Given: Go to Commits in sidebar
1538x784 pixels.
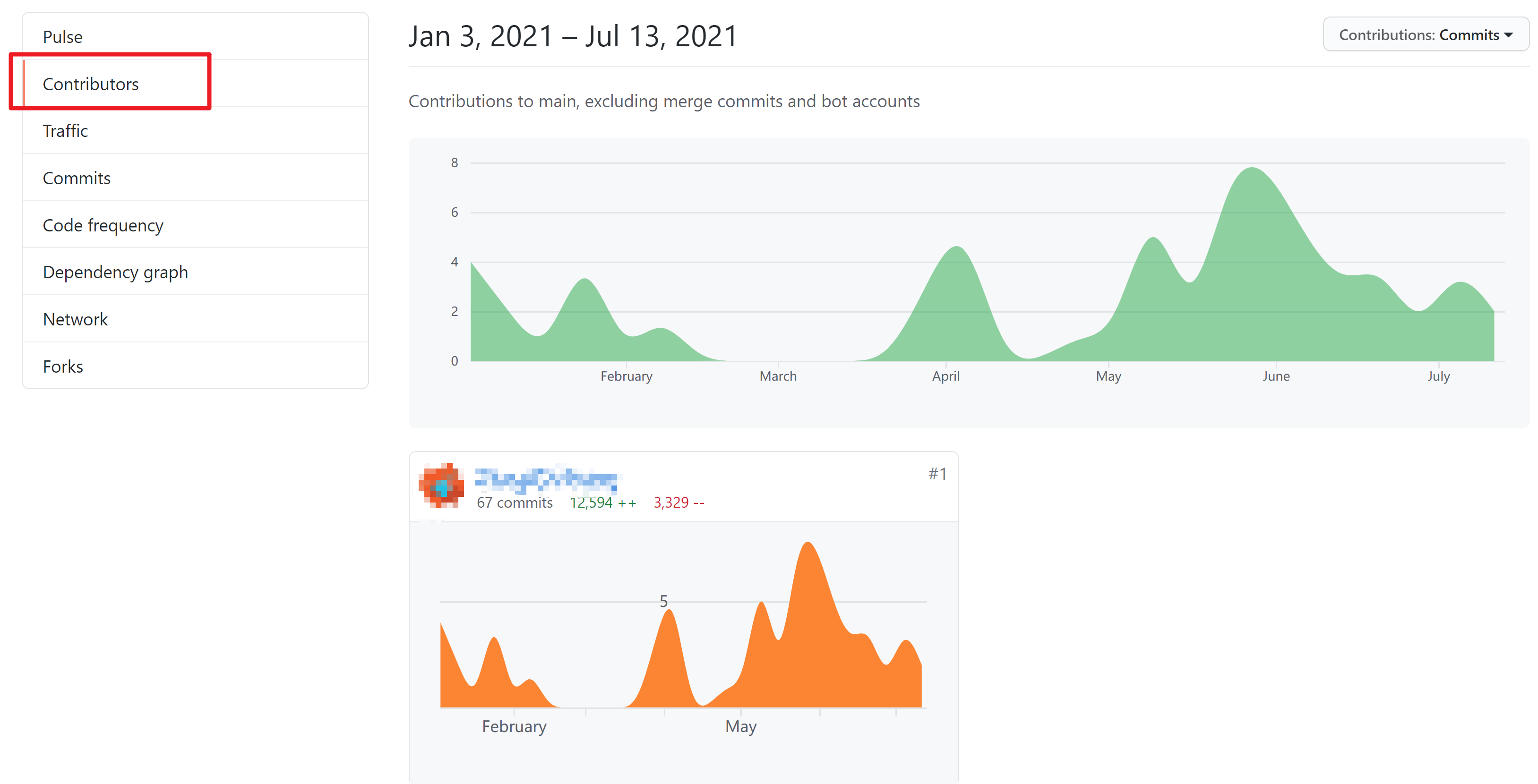Looking at the screenshot, I should (77, 178).
